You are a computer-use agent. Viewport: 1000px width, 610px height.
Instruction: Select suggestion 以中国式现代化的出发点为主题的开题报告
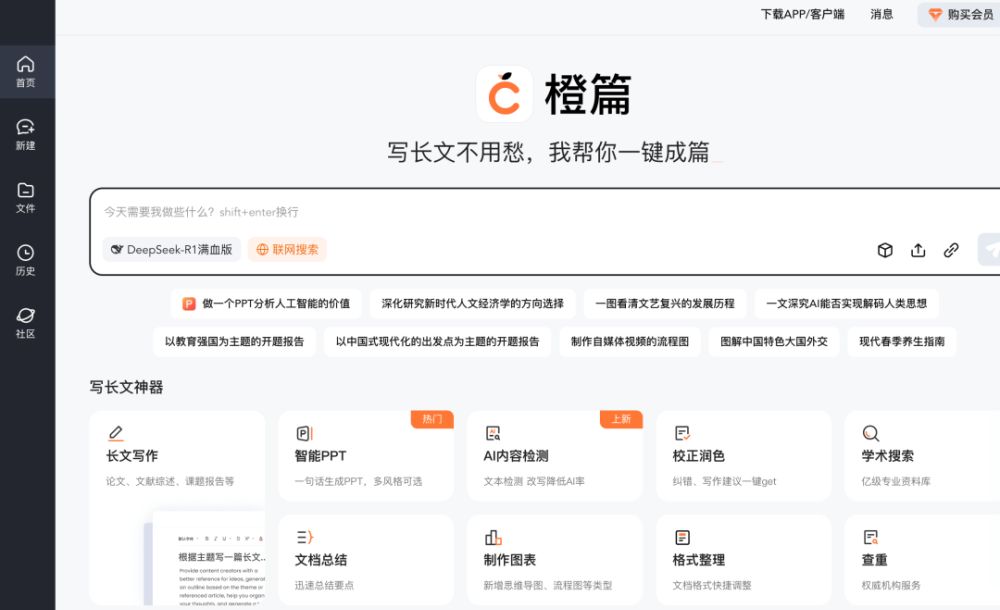pyautogui.click(x=438, y=341)
